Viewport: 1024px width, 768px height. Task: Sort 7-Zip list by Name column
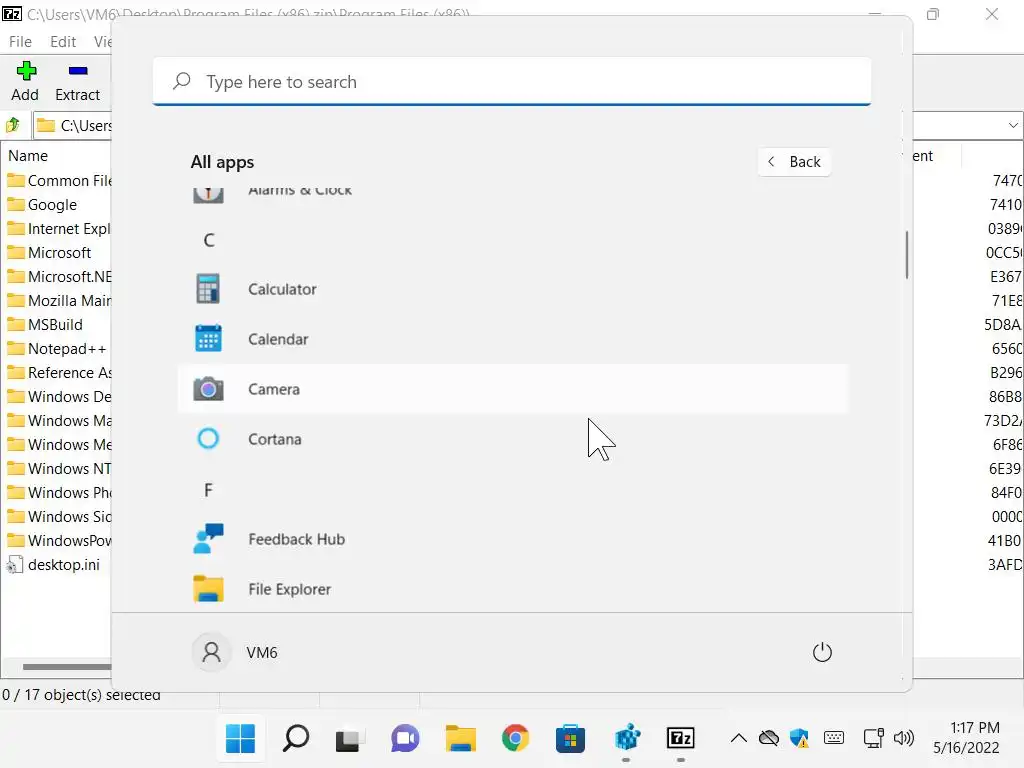tap(28, 155)
